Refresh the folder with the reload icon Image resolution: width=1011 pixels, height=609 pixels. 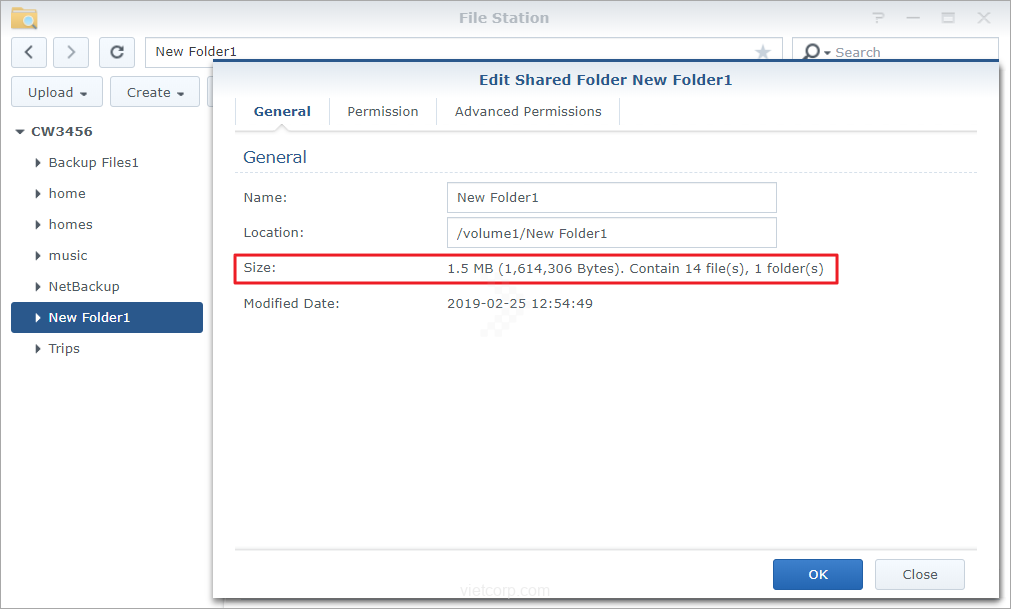(x=117, y=52)
